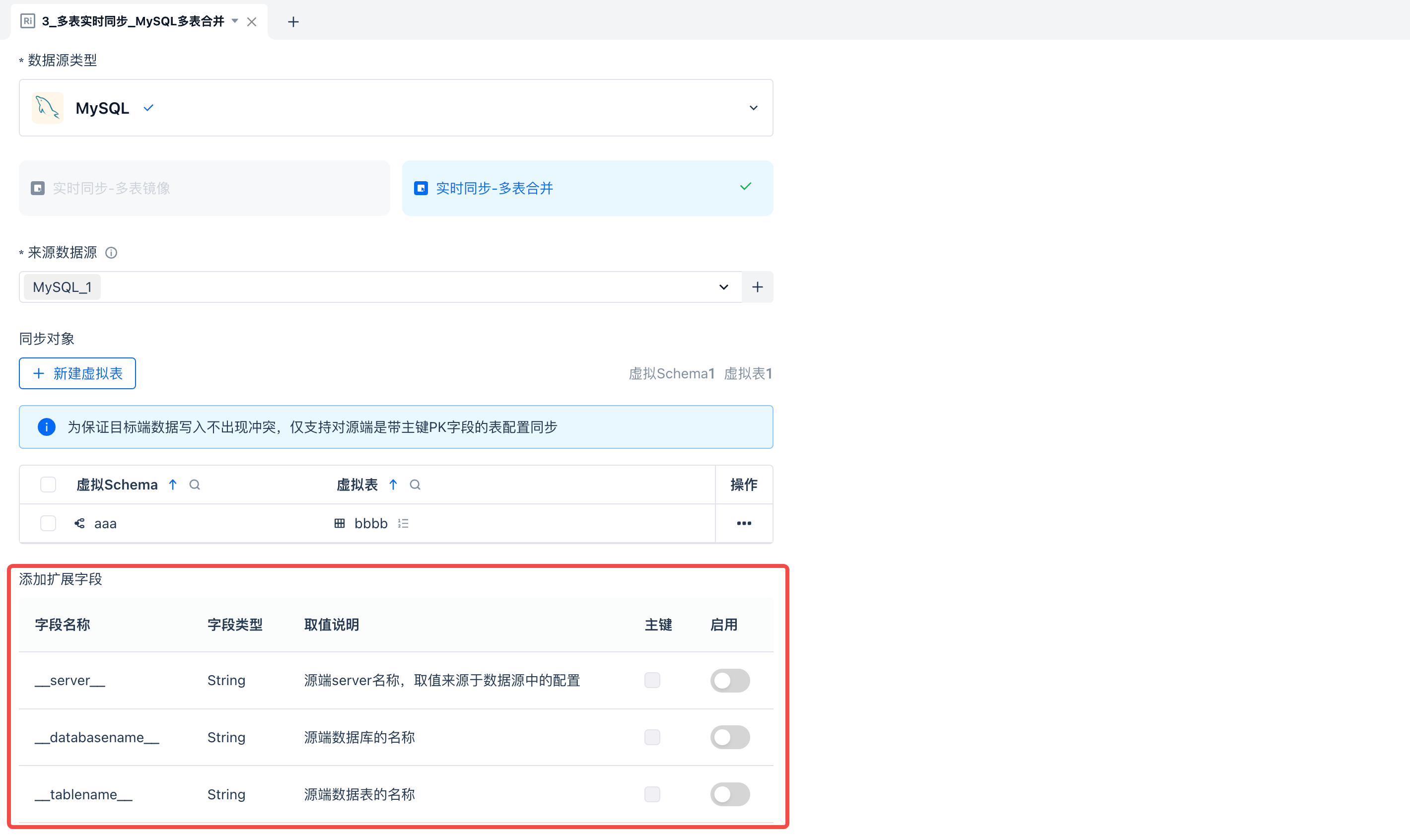The width and height of the screenshot is (1410, 840).
Task: Open dropdown arrow on 3_多表实时同步 tab
Action: (235, 21)
